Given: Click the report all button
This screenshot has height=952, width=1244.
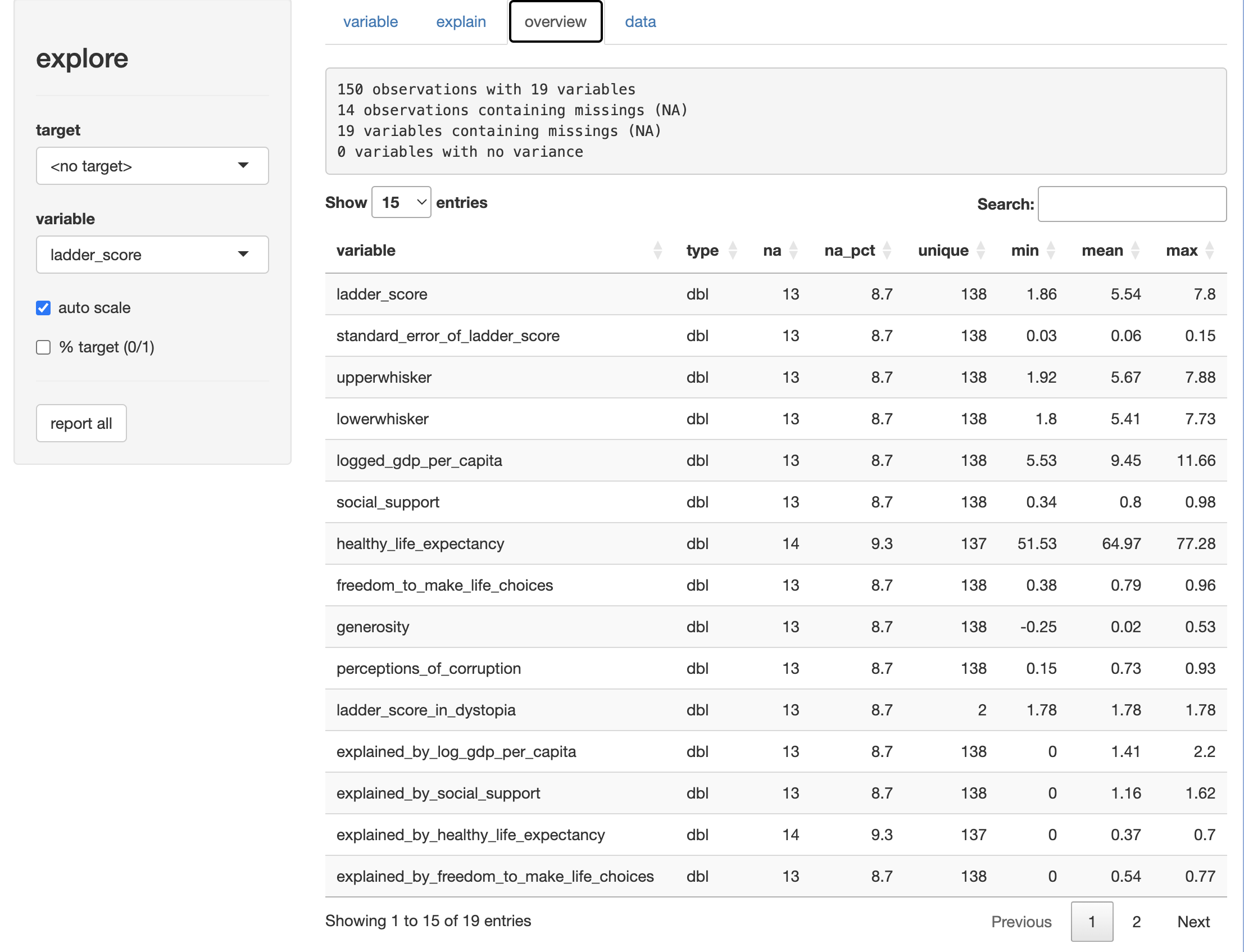Looking at the screenshot, I should tap(81, 423).
